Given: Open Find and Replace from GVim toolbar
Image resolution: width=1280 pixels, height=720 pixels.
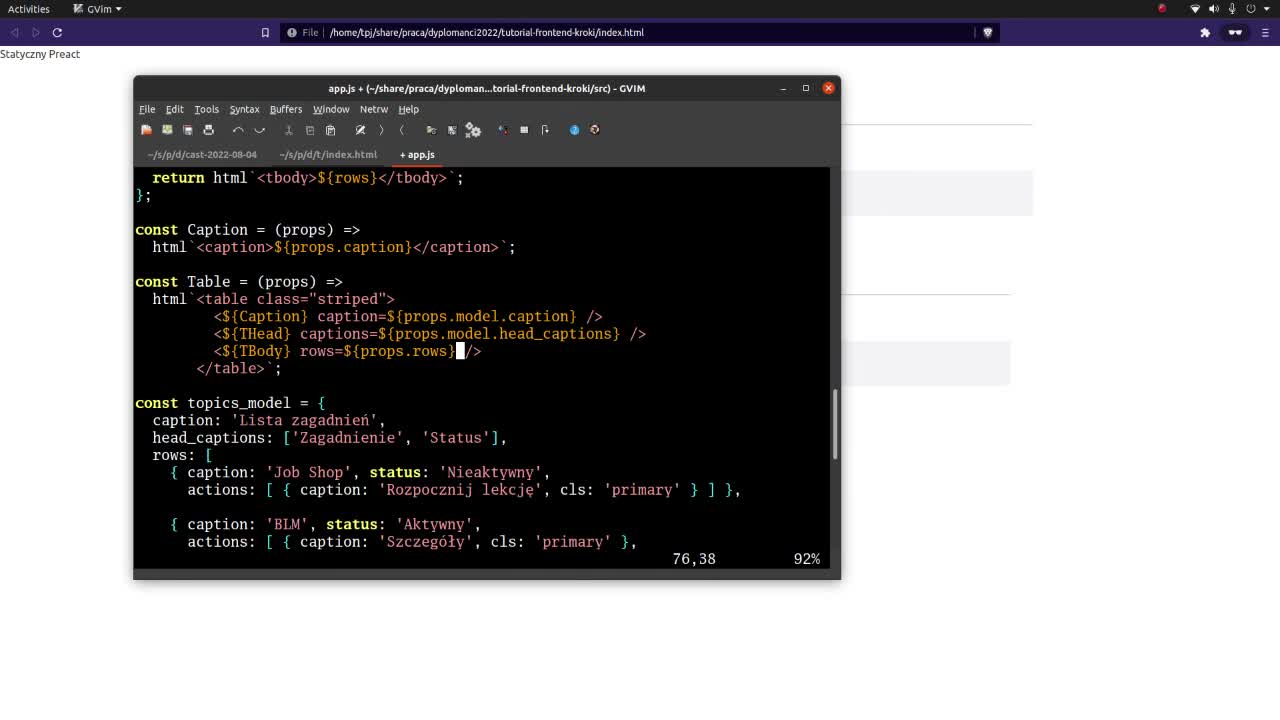Looking at the screenshot, I should point(360,130).
